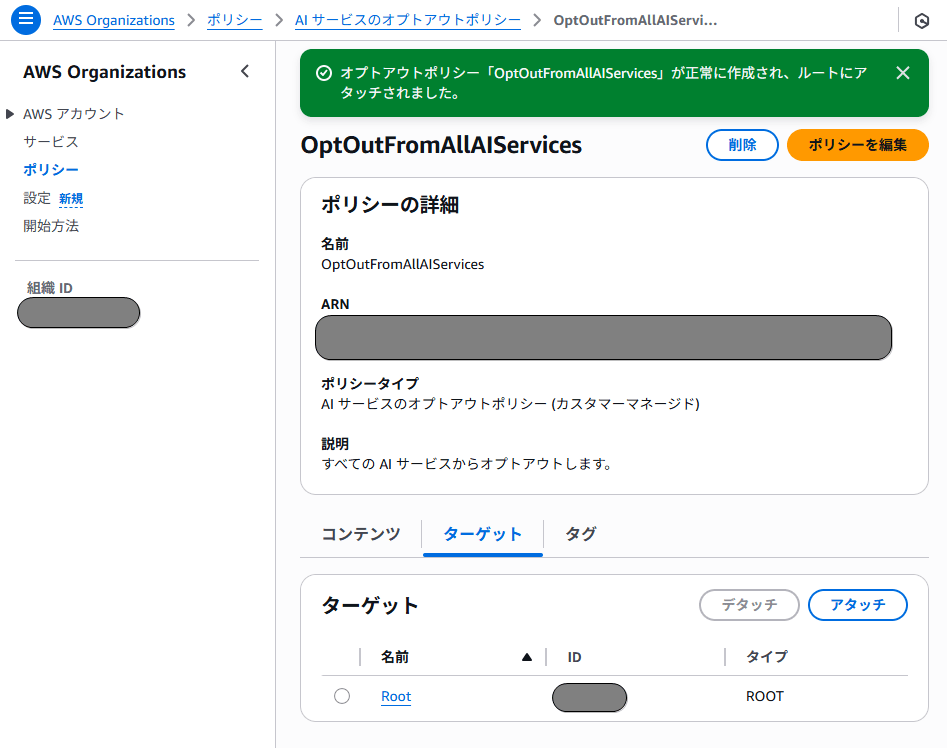
Task: Click the success checkmark icon in banner
Action: click(x=324, y=73)
